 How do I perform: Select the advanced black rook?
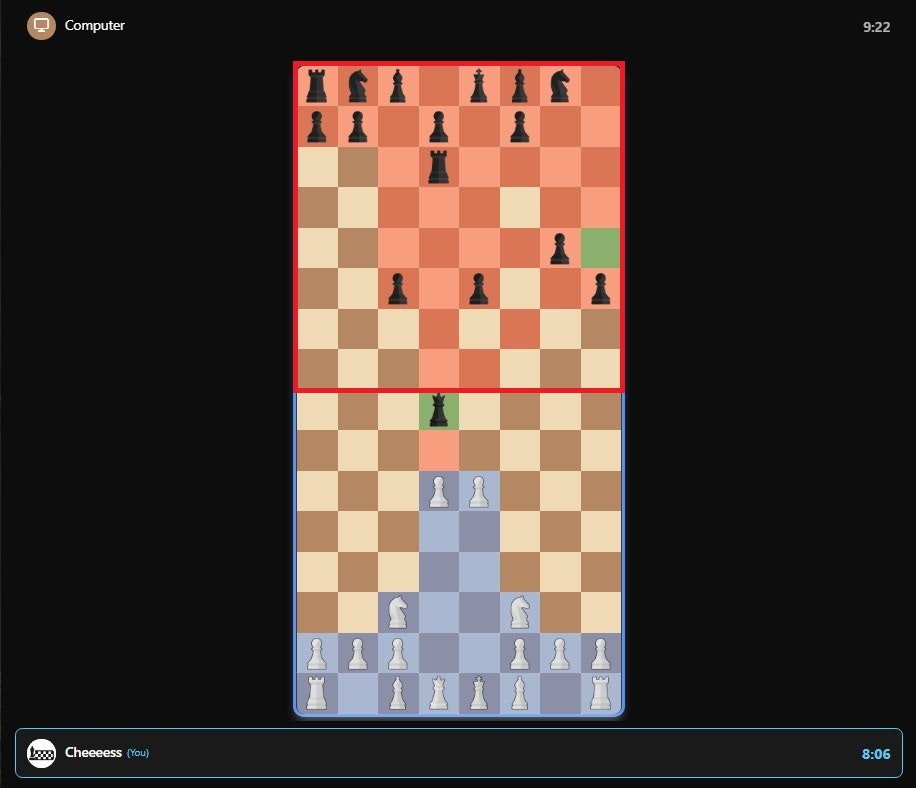[x=438, y=168]
